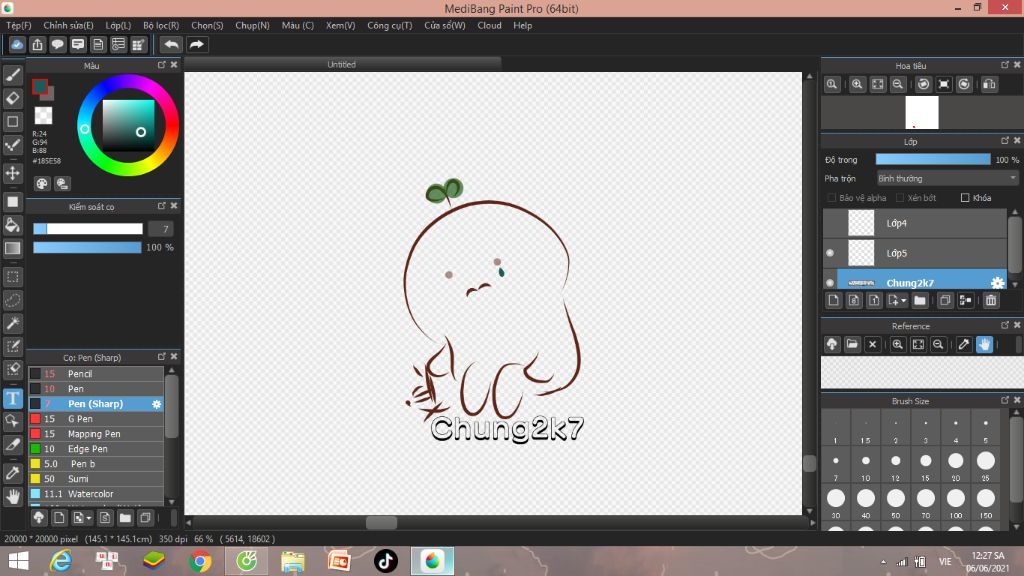Open the Lớp(L) menu
The width and height of the screenshot is (1024, 576).
(x=118, y=25)
